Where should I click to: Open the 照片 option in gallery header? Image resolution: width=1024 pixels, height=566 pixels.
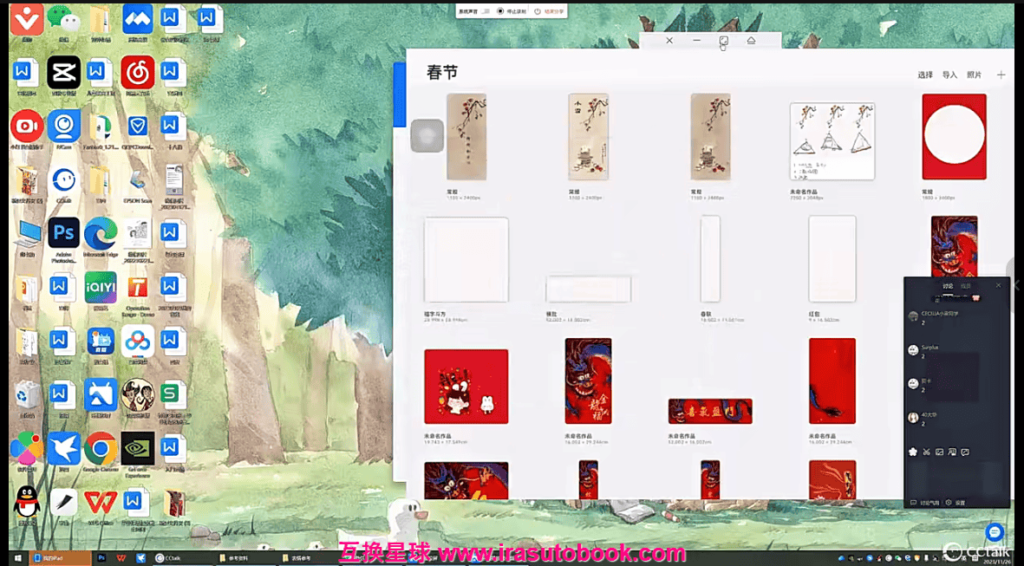(x=974, y=75)
